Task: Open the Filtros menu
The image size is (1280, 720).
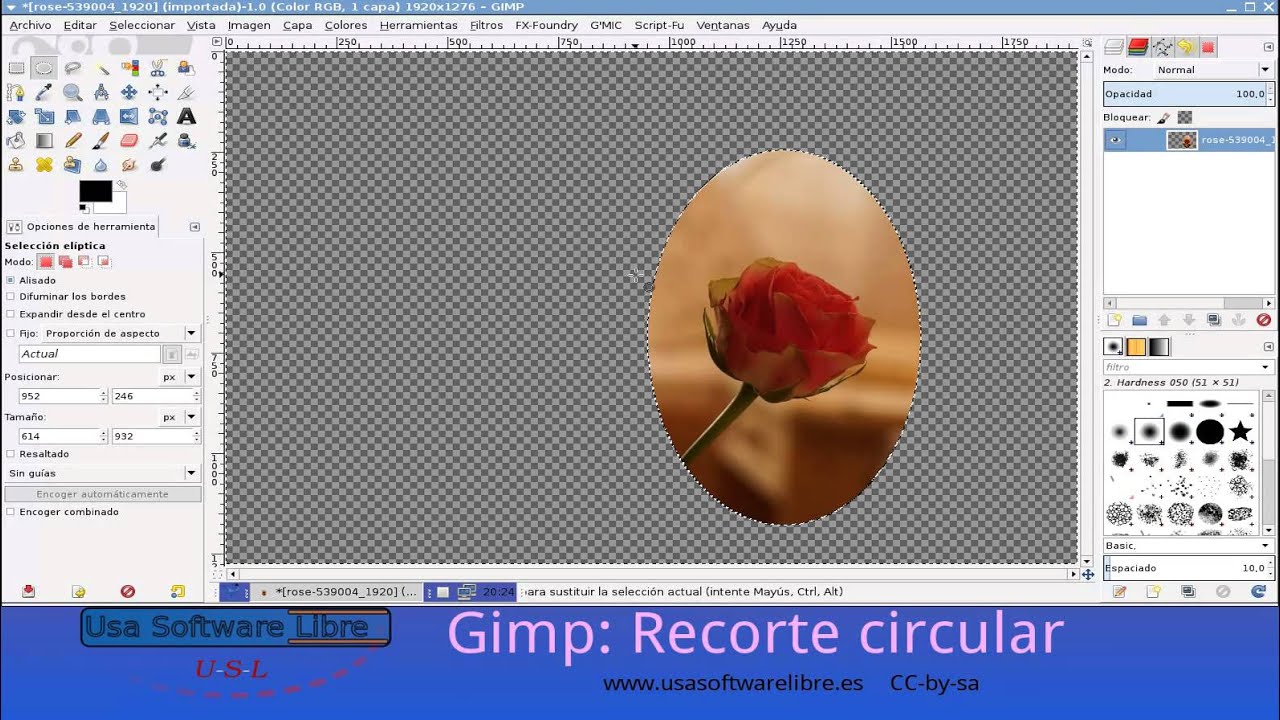Action: click(486, 25)
